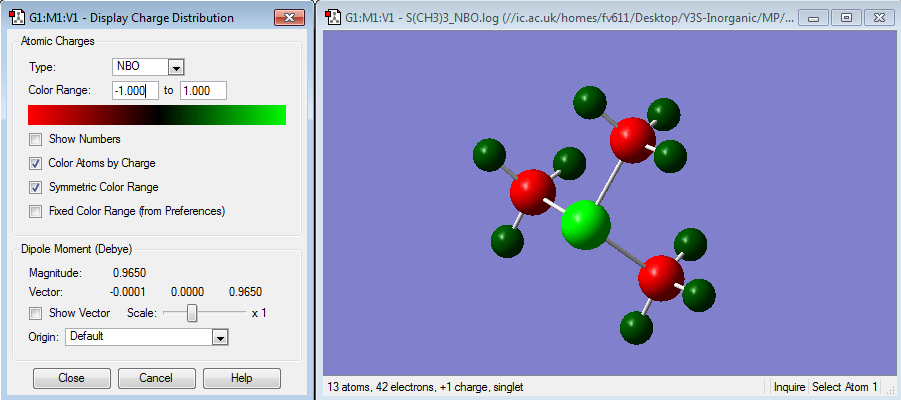Click the Color Range minimum field -1.000
The image size is (901, 400).
[x=135, y=91]
